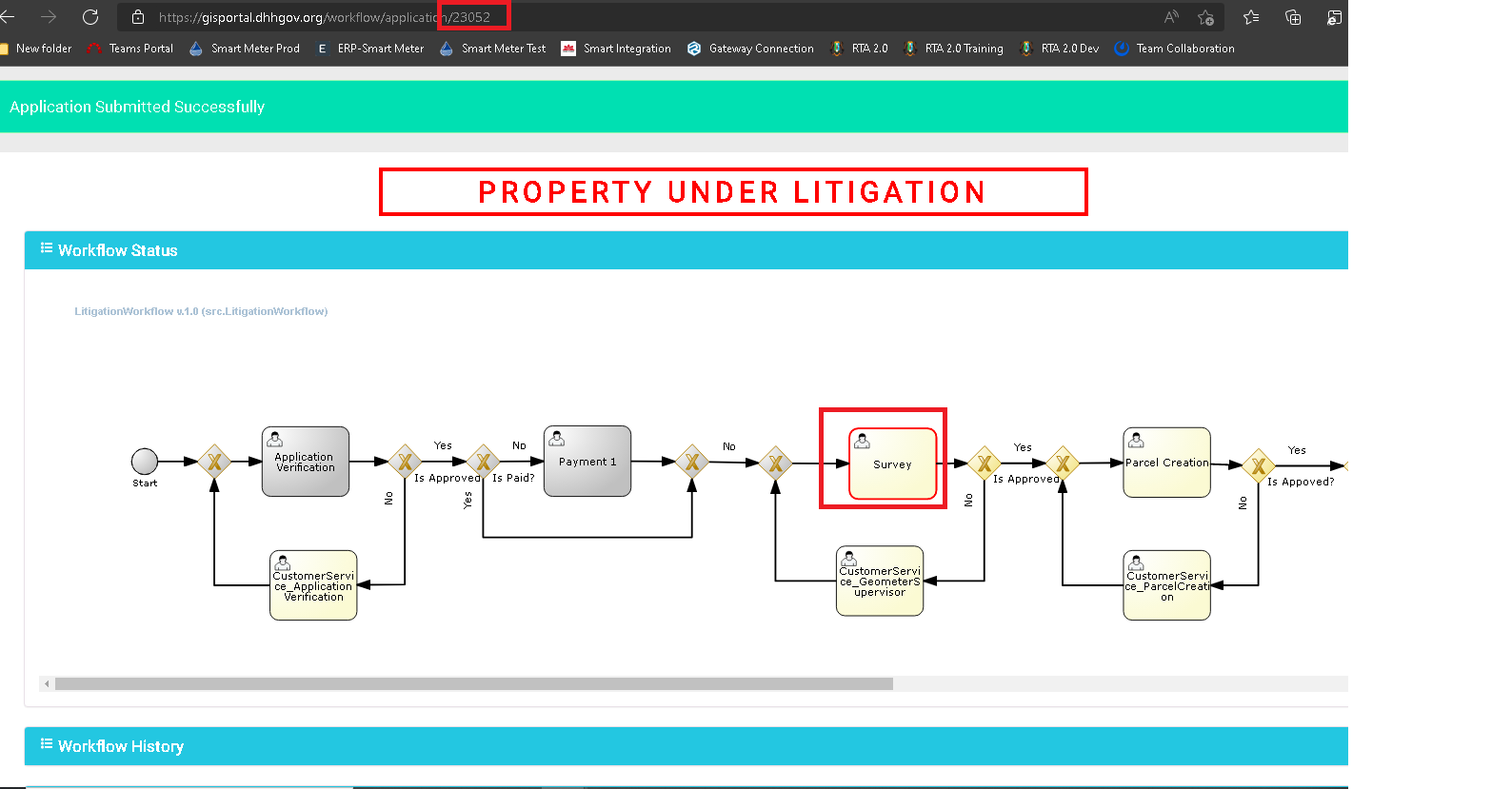Click the Workflow Status panel header

coord(686,250)
